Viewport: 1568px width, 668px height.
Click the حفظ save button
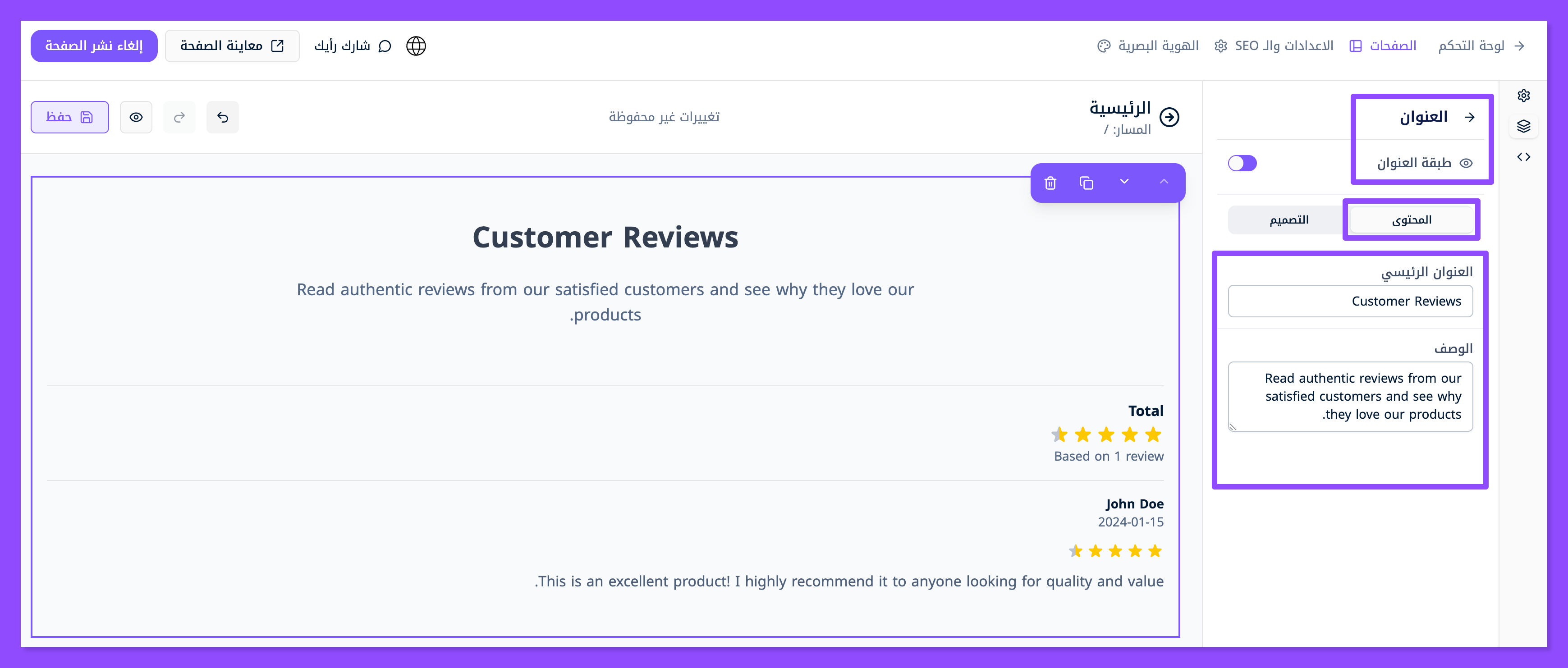[x=70, y=117]
